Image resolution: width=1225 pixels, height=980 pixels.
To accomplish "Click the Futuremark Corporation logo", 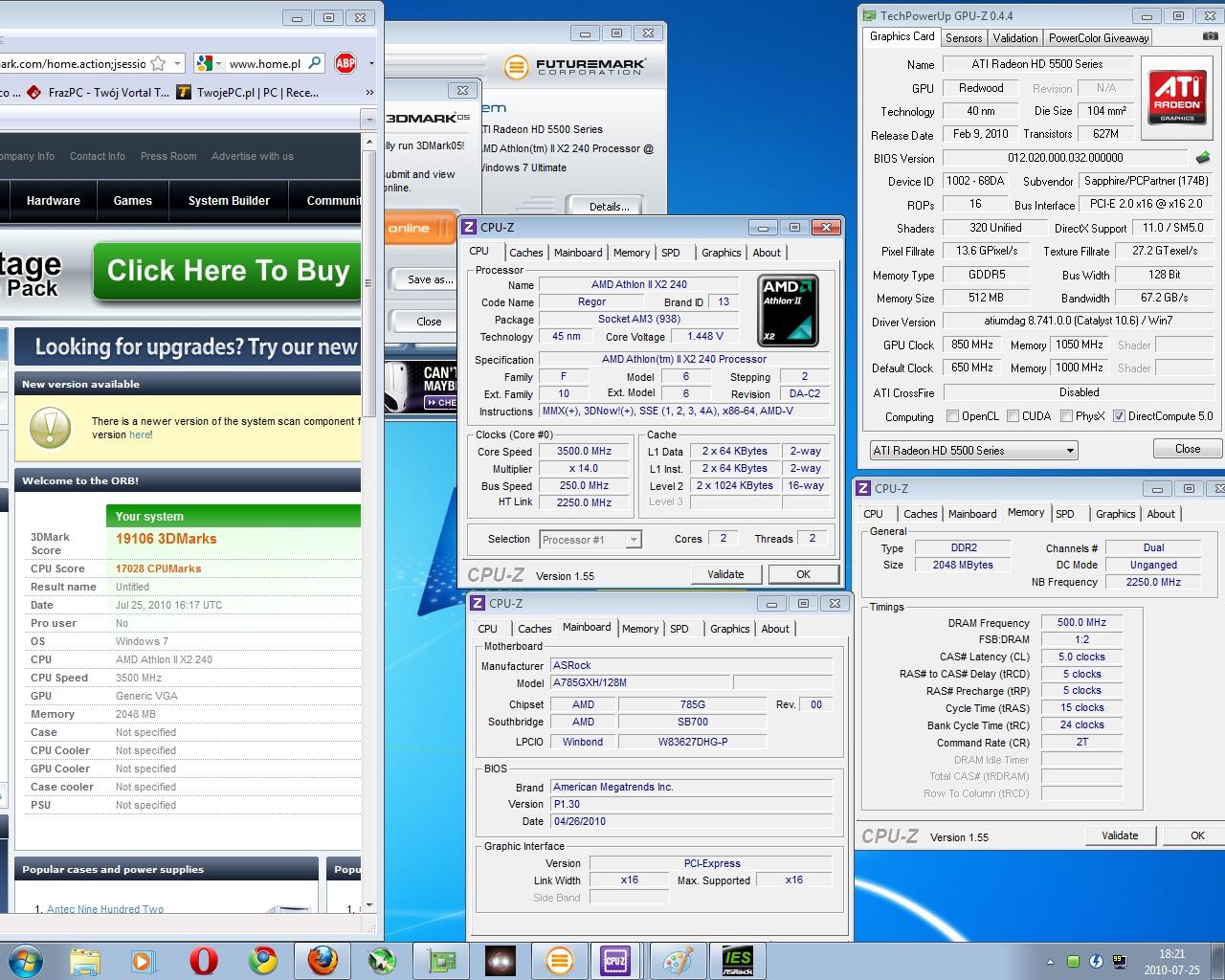I will (x=575, y=67).
